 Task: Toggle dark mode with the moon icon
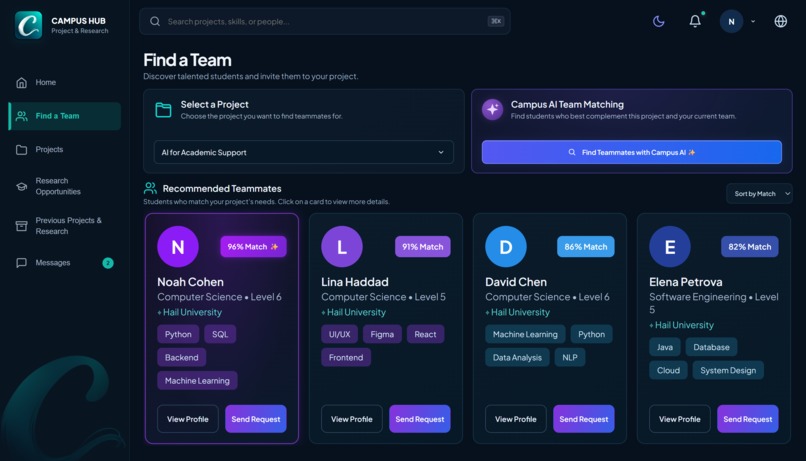(x=658, y=21)
